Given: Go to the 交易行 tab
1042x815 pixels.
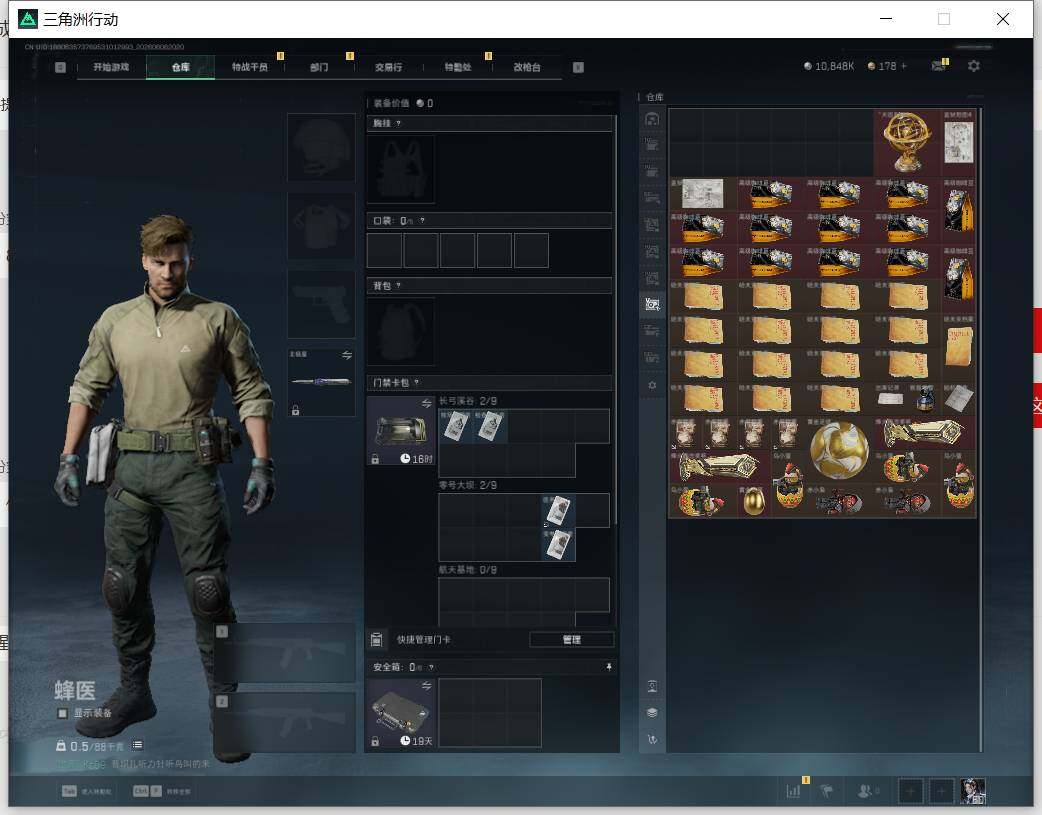Looking at the screenshot, I should pyautogui.click(x=388, y=67).
